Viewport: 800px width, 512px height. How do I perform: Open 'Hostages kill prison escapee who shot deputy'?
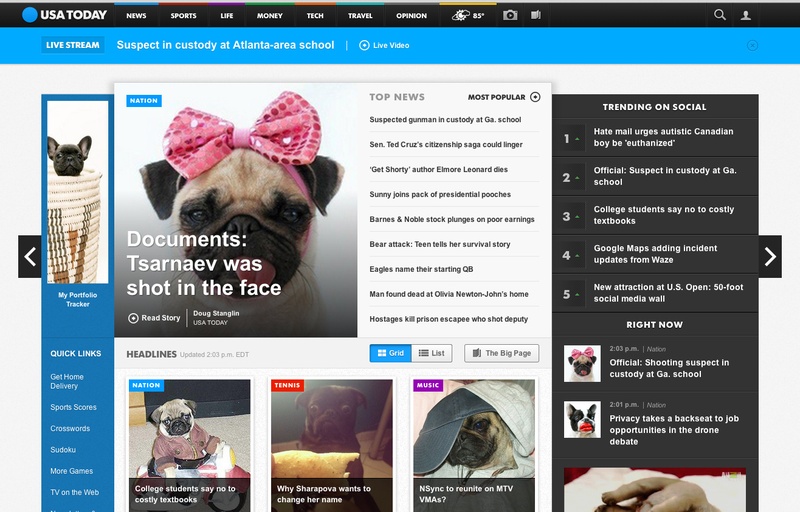pos(449,319)
